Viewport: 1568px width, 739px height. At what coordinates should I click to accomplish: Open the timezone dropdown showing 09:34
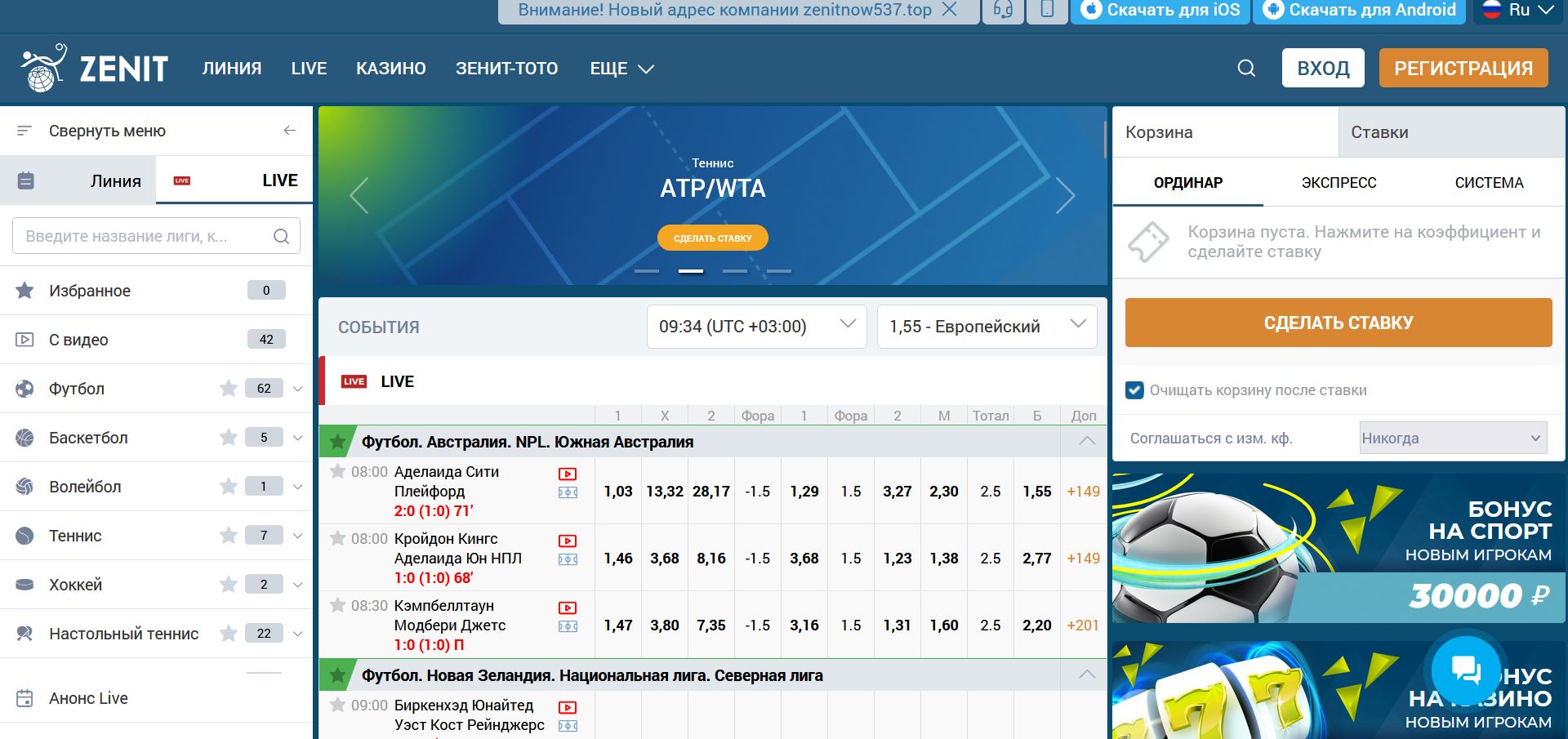point(755,326)
